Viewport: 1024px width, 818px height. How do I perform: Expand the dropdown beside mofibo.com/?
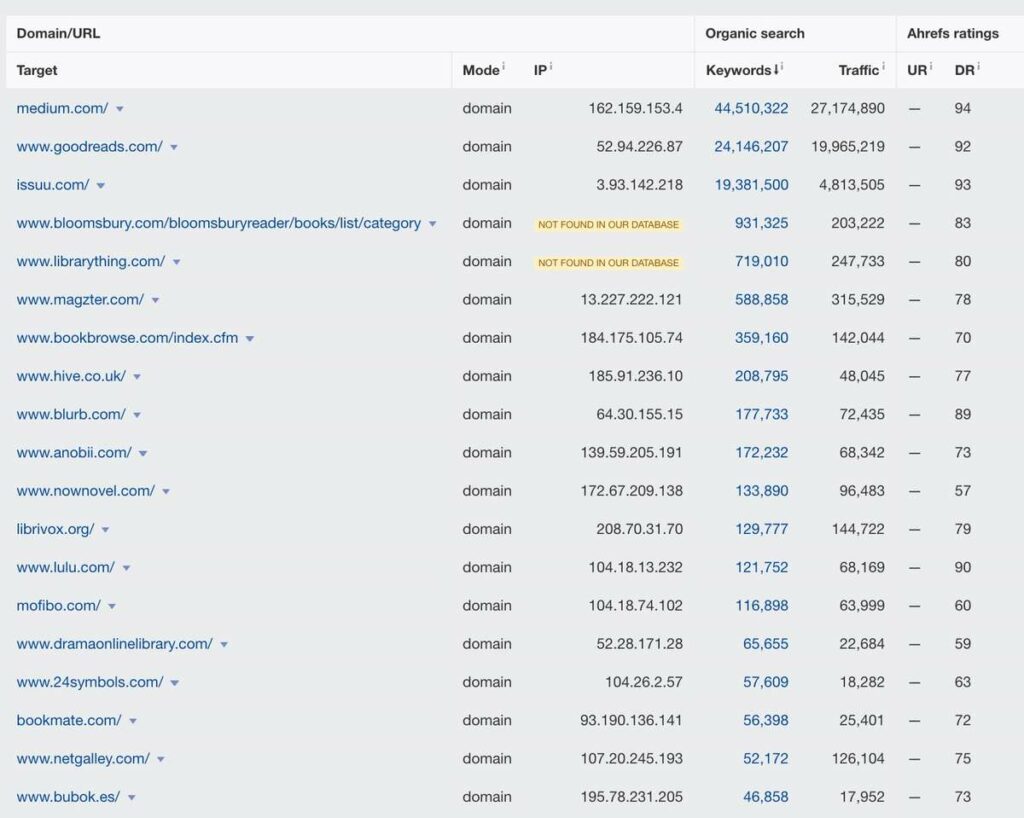pos(112,606)
